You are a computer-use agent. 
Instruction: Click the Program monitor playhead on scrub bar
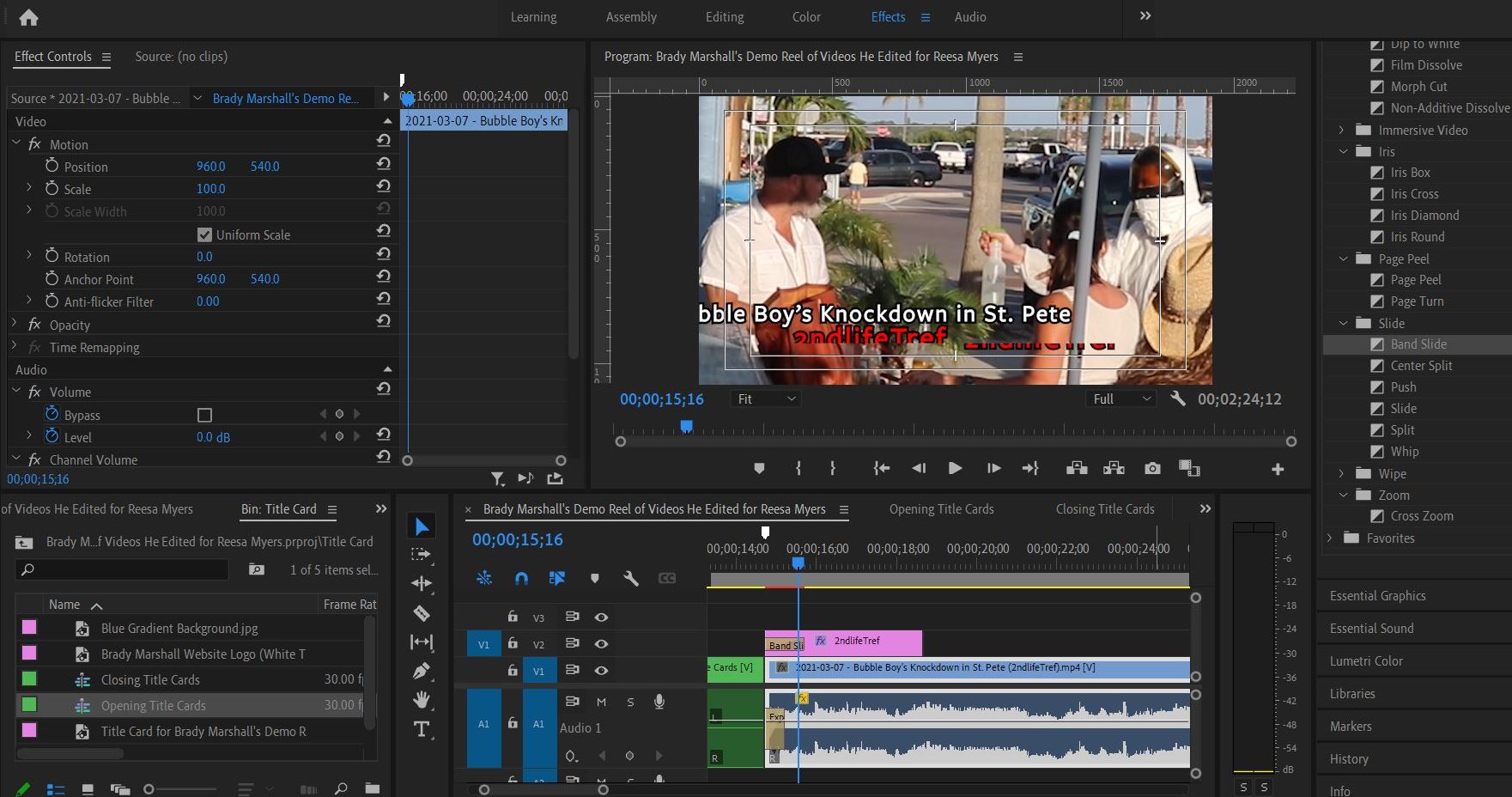[x=686, y=426]
